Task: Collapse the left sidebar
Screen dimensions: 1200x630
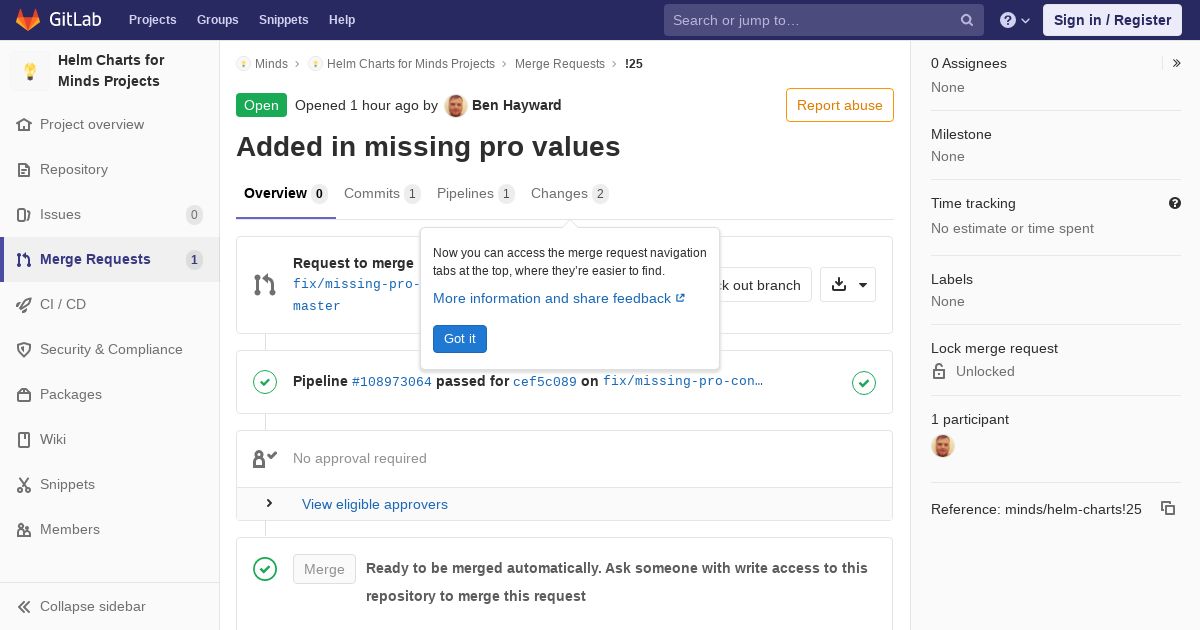Action: [92, 606]
